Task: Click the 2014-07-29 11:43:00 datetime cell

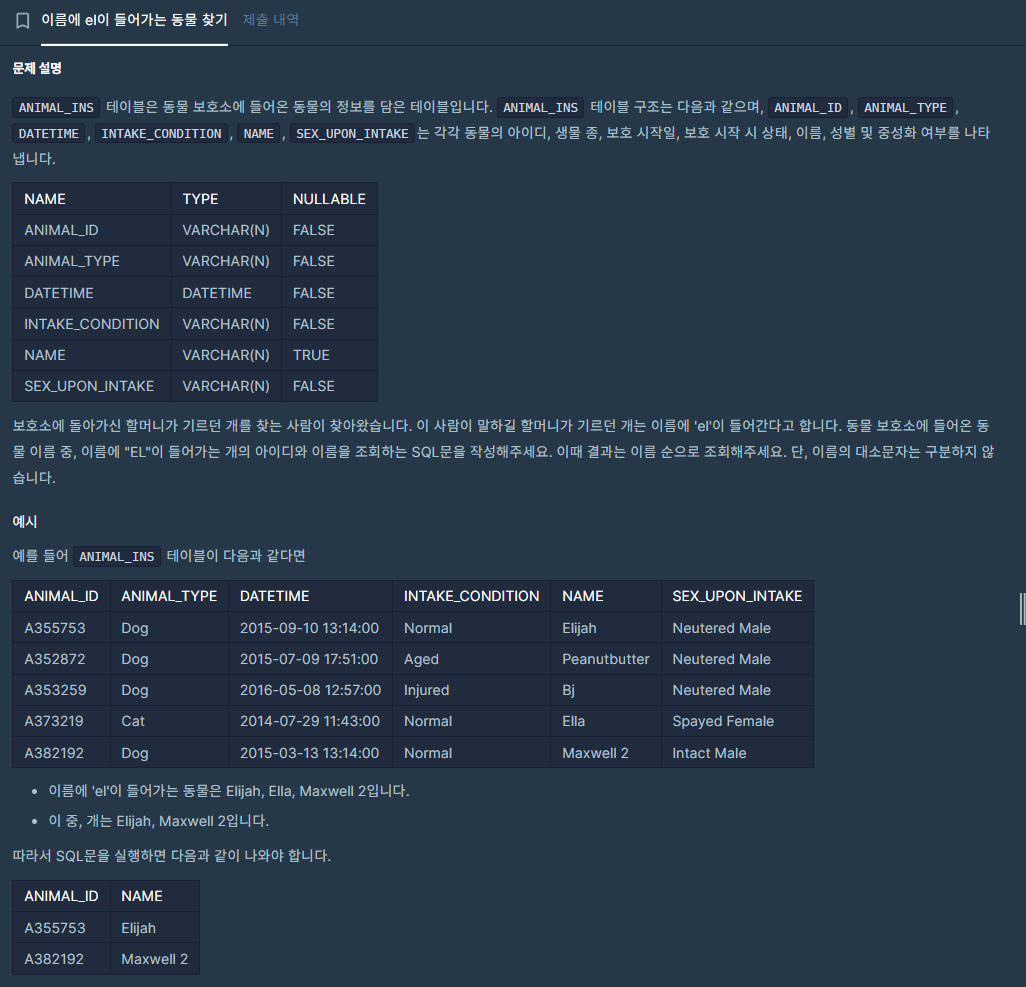Action: [310, 721]
